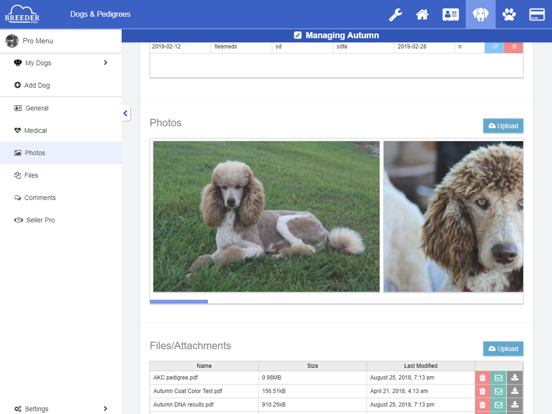Image resolution: width=552 pixels, height=414 pixels.
Task: Select Photos in the sidebar menu
Action: coord(61,153)
